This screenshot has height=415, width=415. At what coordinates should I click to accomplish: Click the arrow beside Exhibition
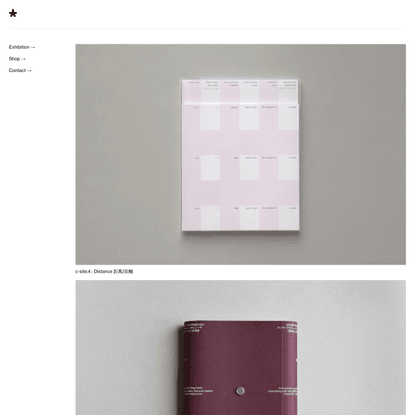click(x=33, y=48)
